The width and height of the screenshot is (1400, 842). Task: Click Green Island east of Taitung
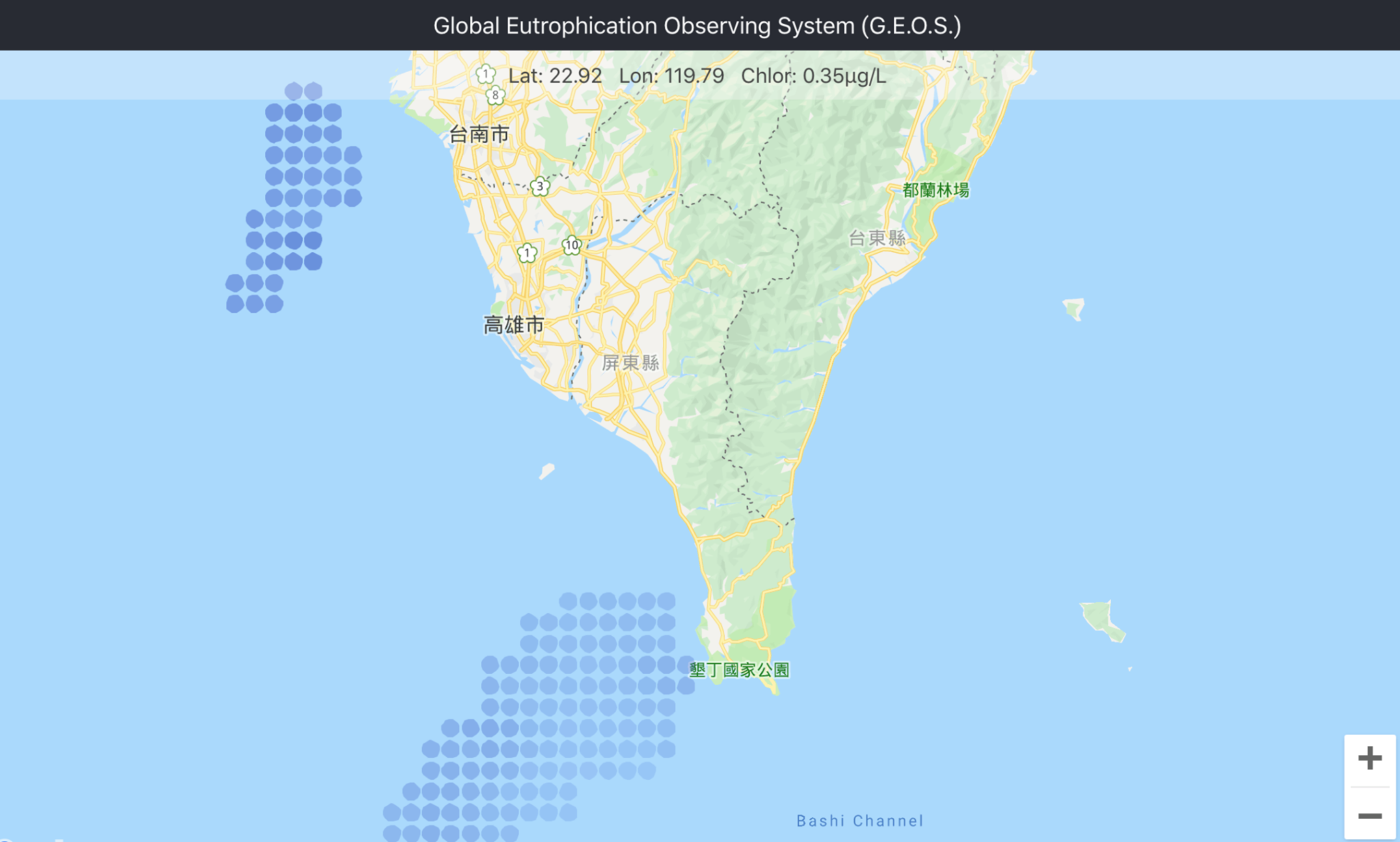coord(1075,308)
